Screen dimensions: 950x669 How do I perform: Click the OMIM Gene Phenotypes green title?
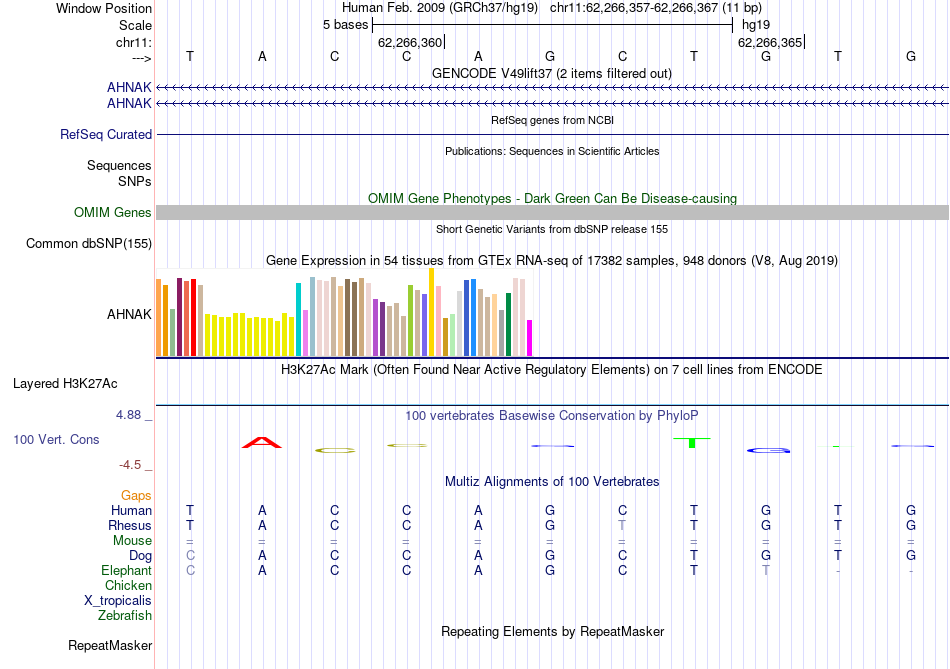pyautogui.click(x=552, y=198)
